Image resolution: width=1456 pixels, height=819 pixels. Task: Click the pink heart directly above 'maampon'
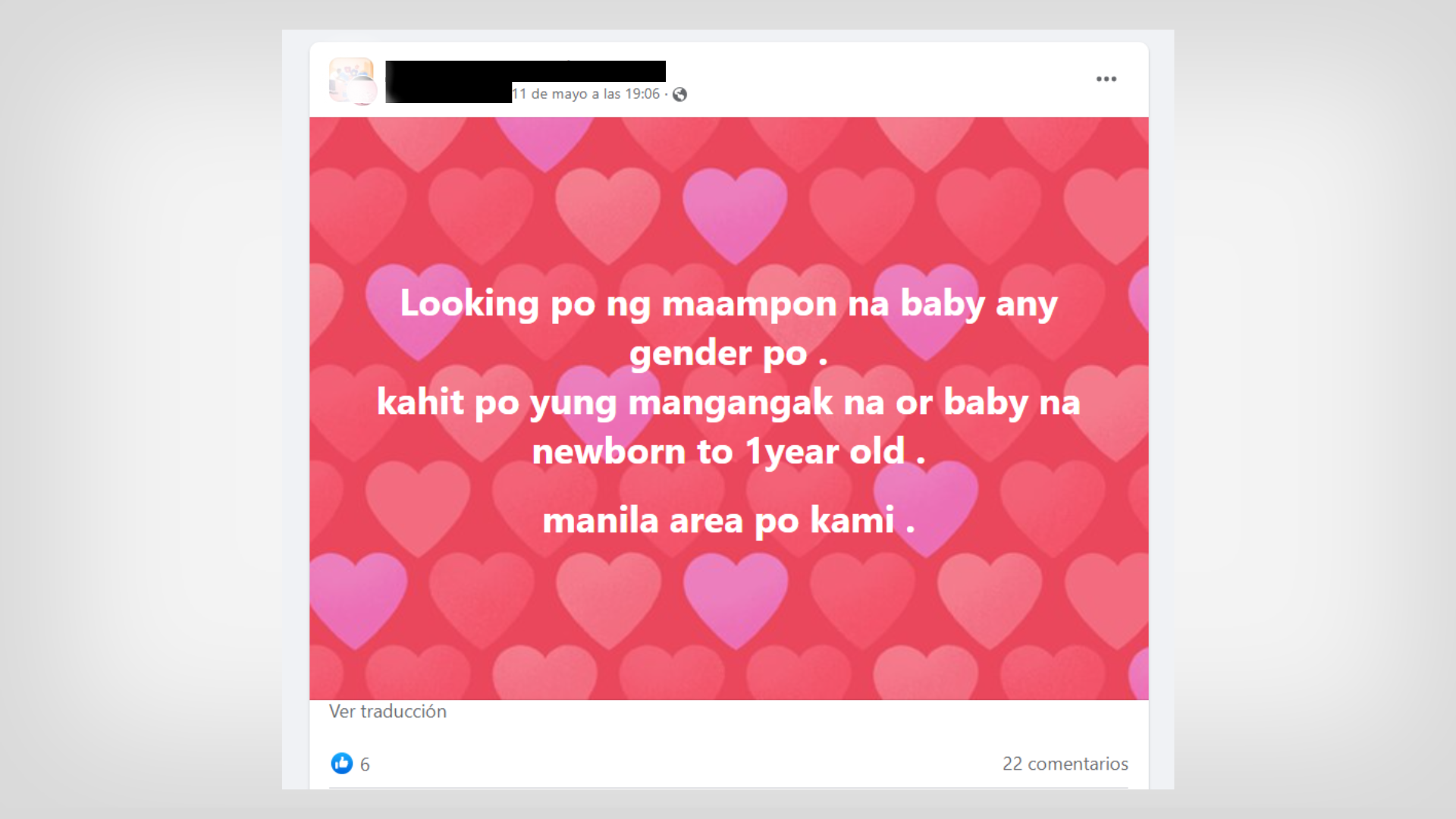click(735, 214)
